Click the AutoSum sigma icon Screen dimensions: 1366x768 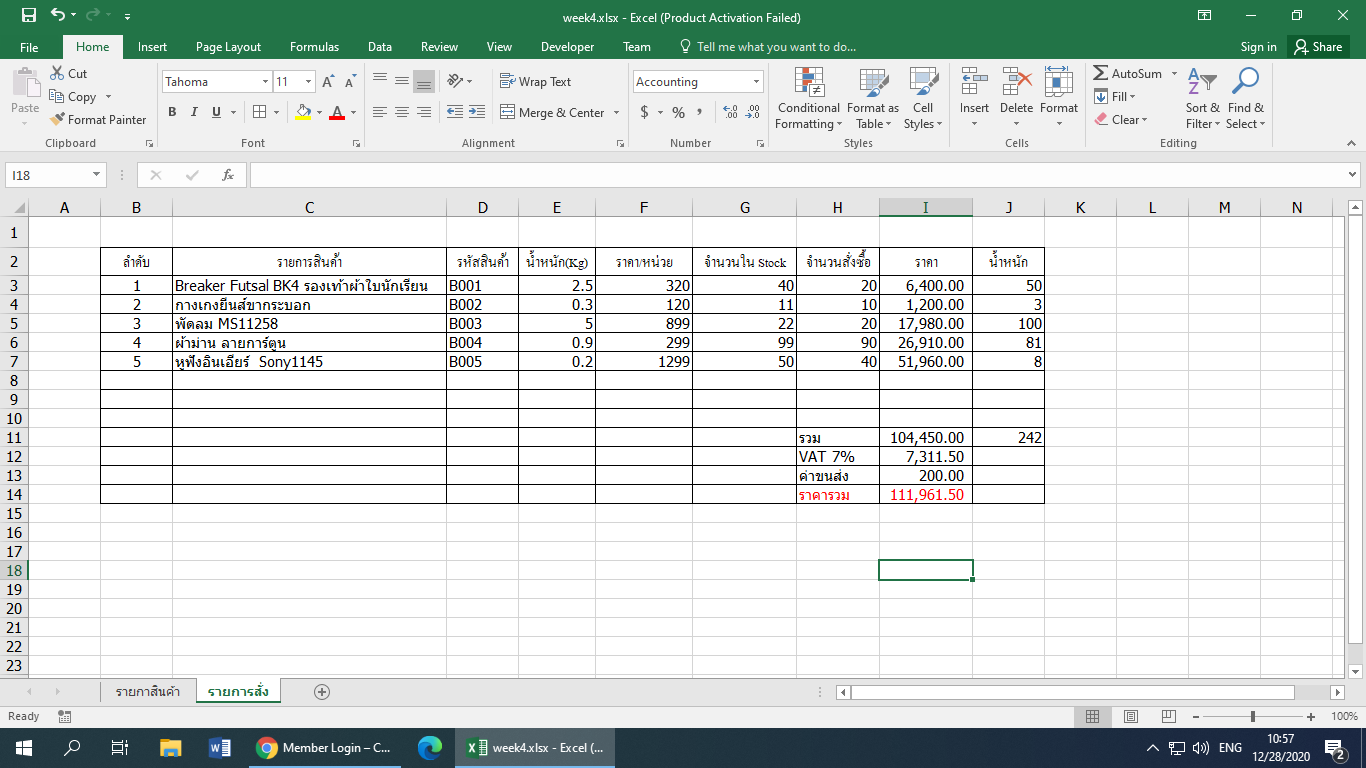pyautogui.click(x=1101, y=74)
